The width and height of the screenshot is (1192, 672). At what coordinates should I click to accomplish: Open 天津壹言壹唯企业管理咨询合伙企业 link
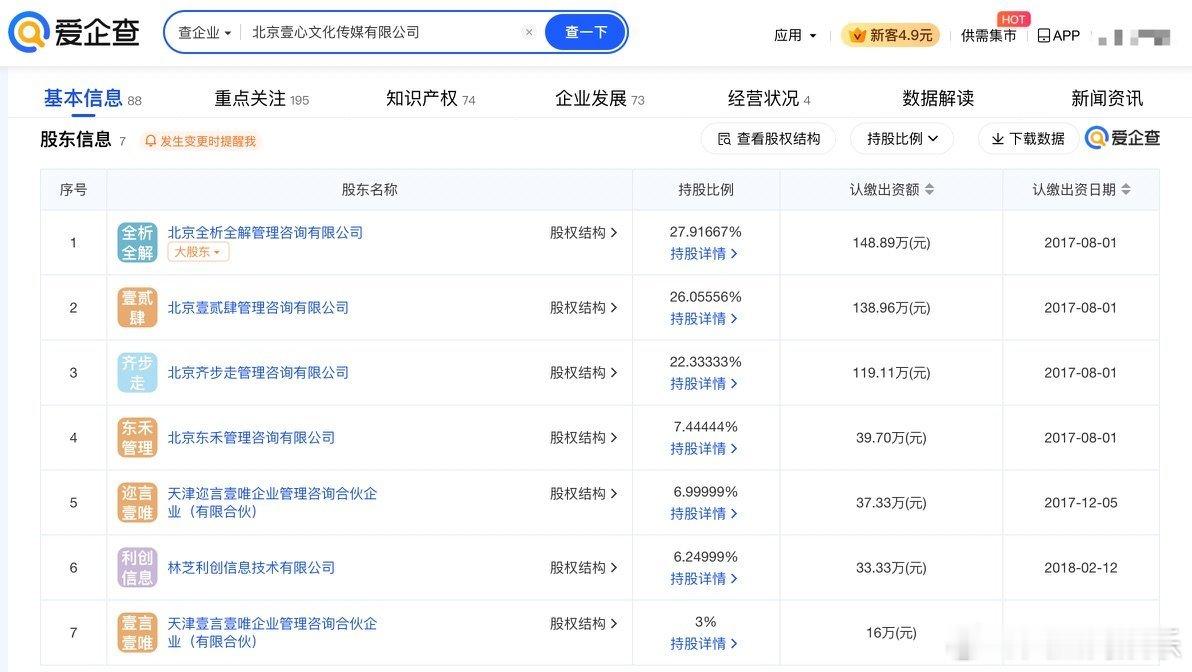pos(272,632)
